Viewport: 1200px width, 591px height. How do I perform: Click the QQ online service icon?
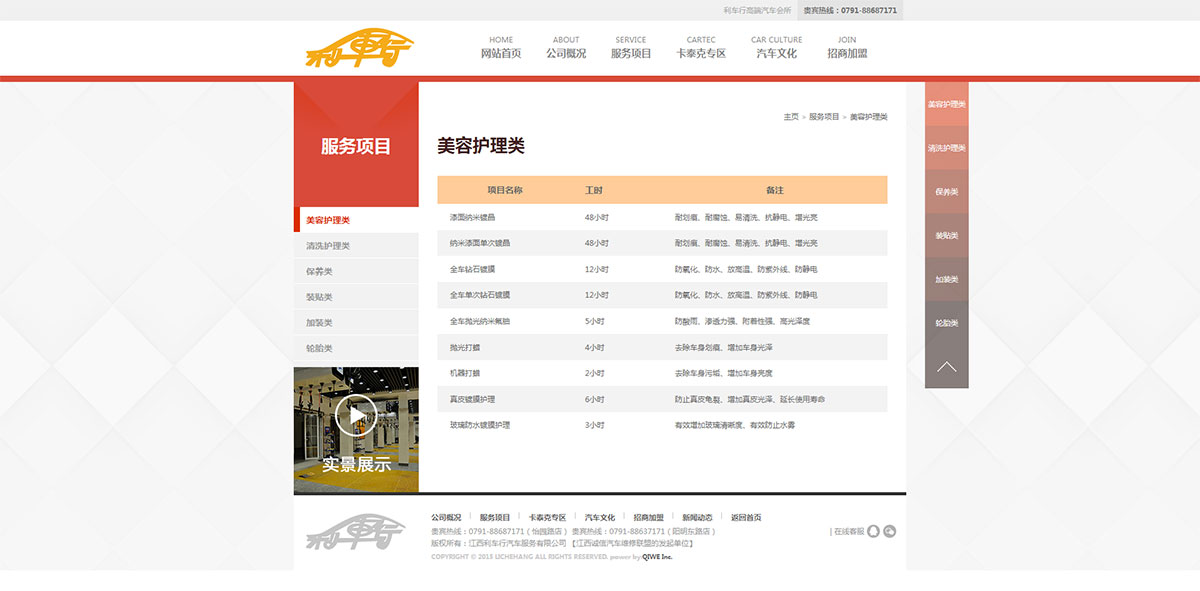pos(873,531)
